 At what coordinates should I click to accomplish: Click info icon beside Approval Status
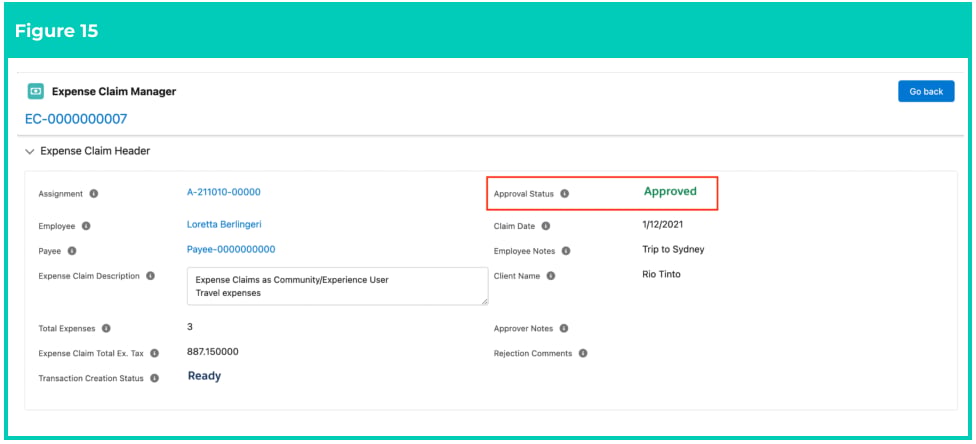[565, 194]
